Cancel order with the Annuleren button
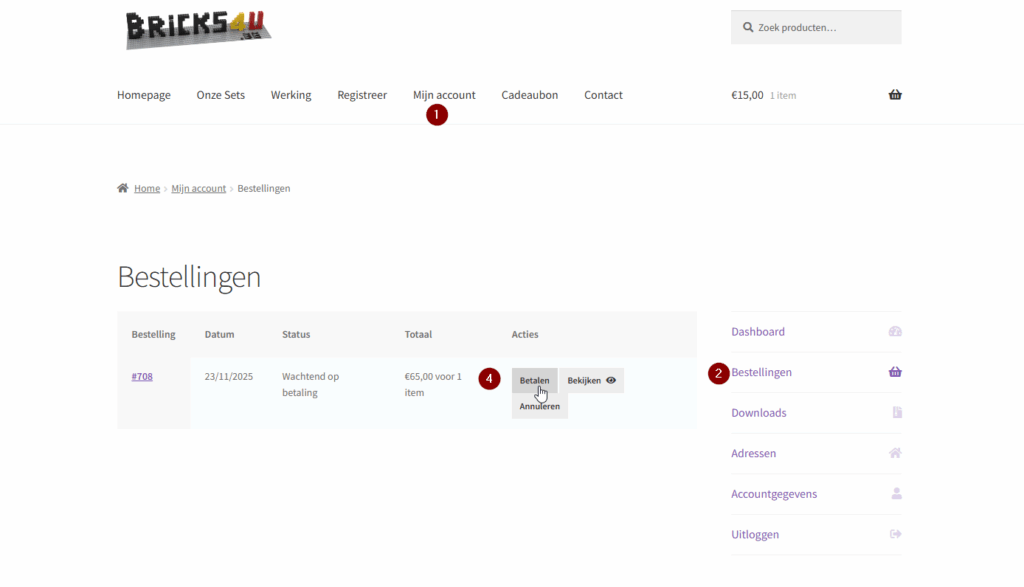The image size is (1024, 587). click(539, 406)
